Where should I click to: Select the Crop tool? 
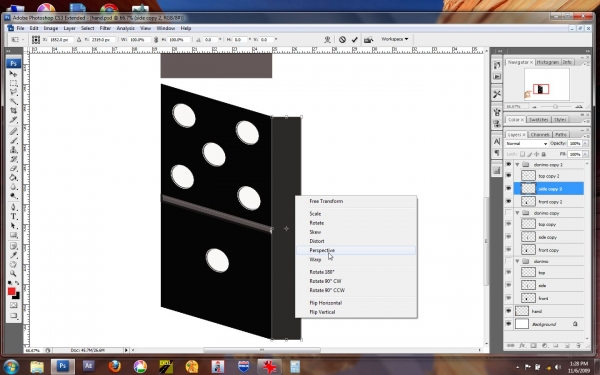[13, 111]
